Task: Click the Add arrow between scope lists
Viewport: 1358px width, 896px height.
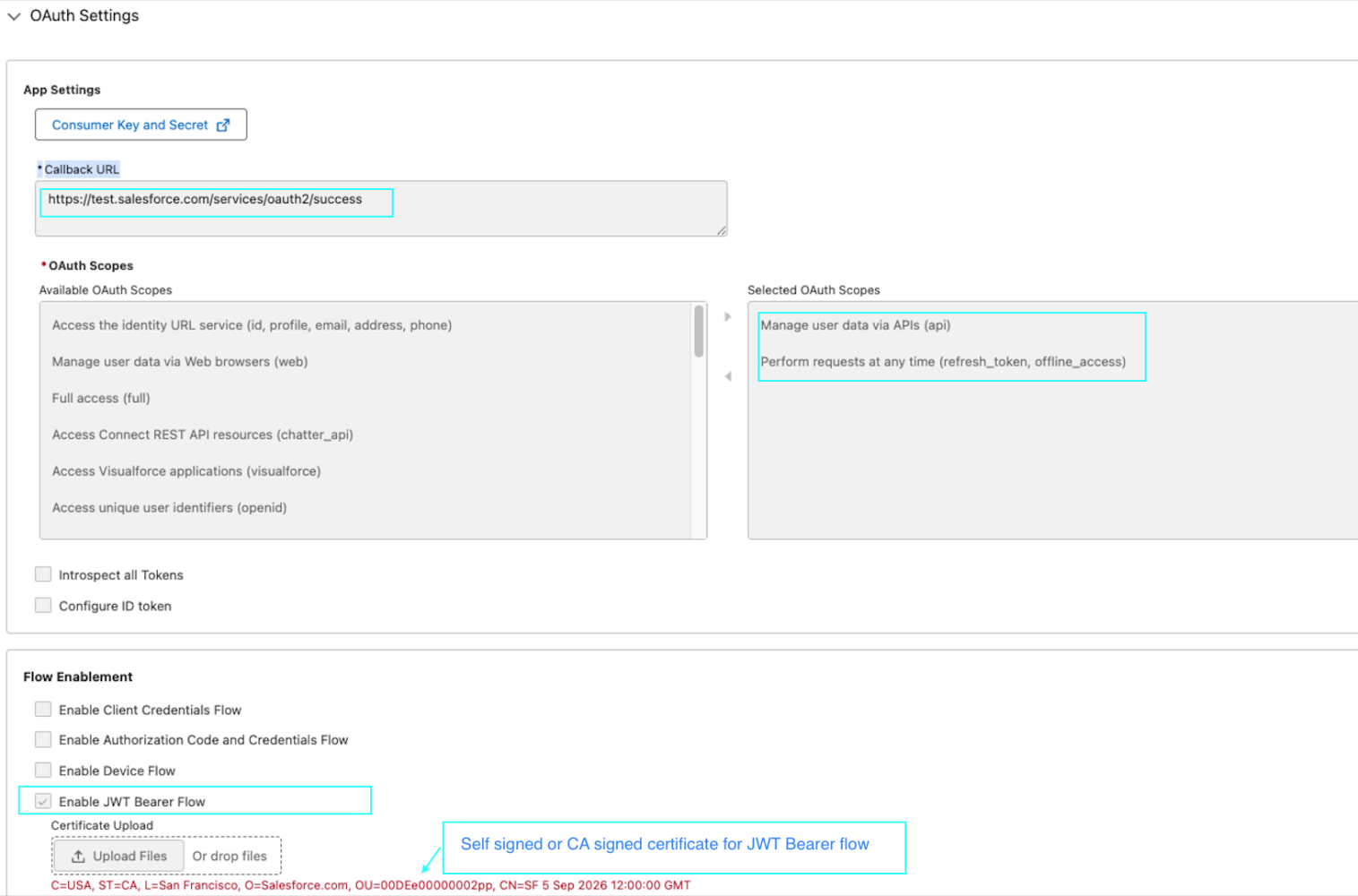Action: pyautogui.click(x=728, y=316)
